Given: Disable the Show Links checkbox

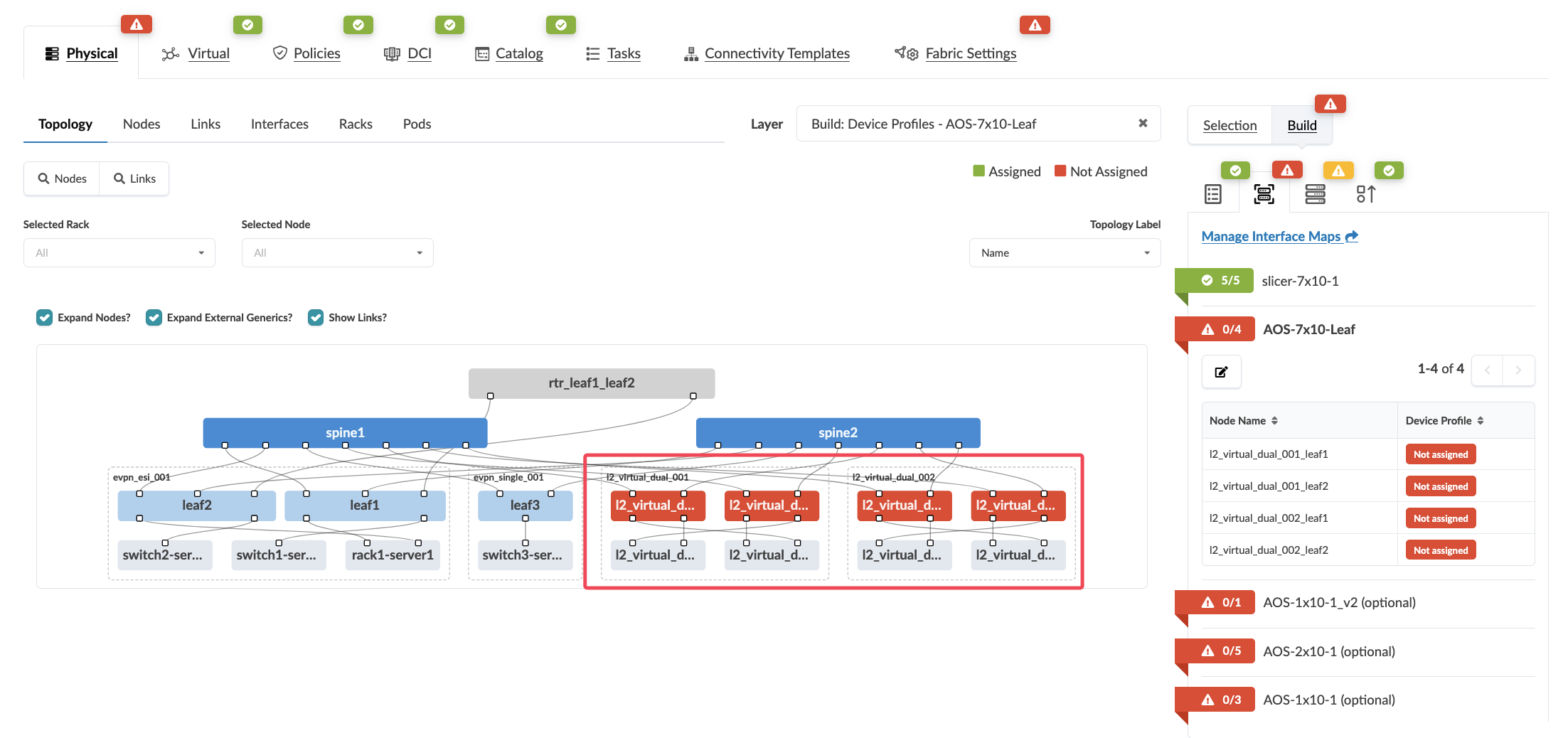Looking at the screenshot, I should point(316,318).
